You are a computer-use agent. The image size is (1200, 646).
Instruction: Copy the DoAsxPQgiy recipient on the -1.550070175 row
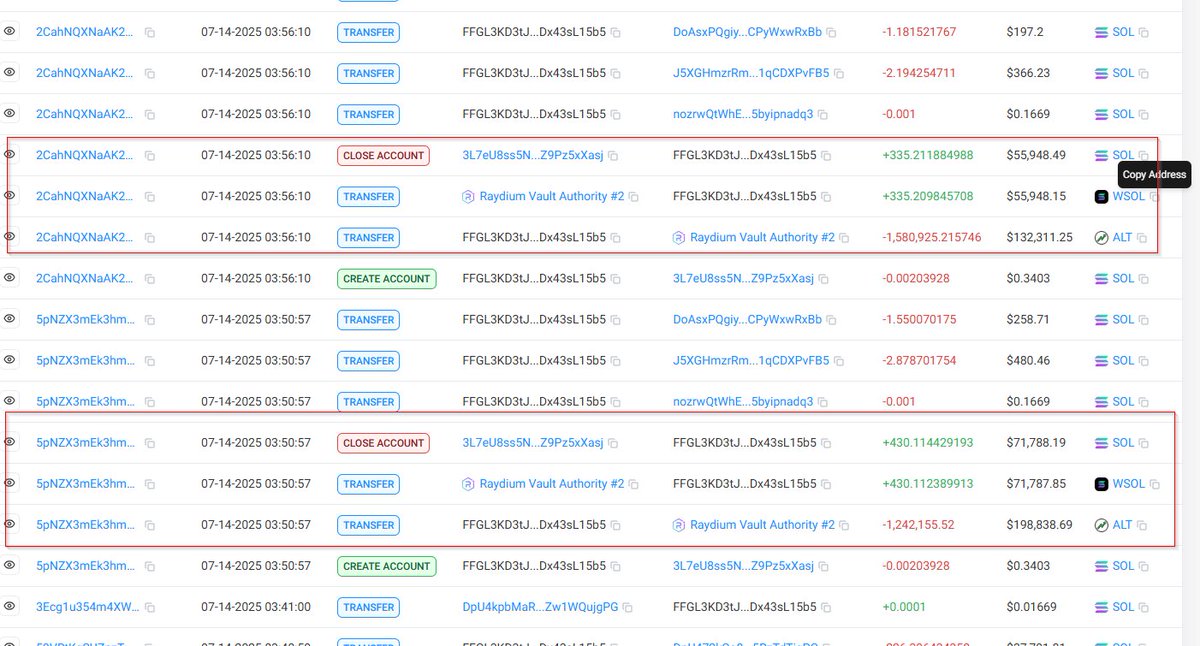[x=832, y=320]
